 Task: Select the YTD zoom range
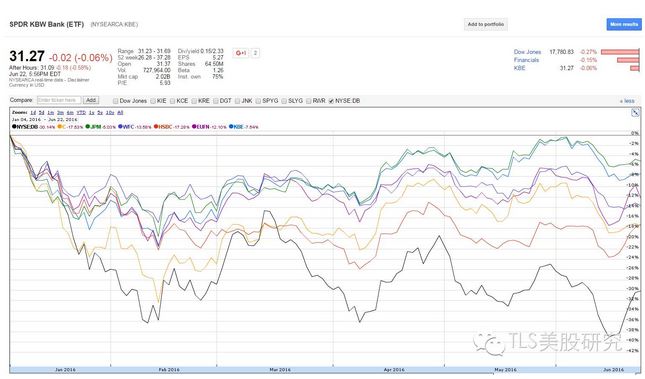click(81, 112)
